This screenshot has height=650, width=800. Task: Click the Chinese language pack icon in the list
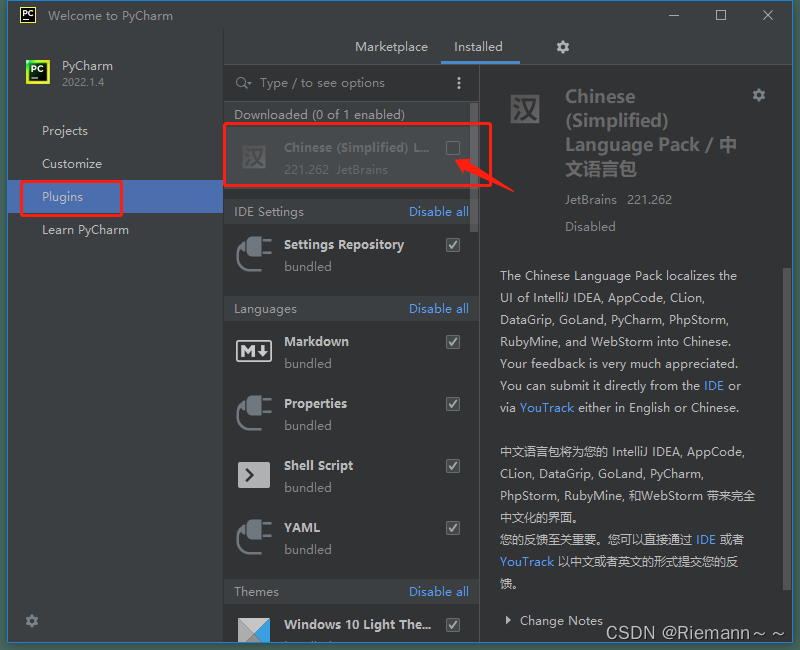click(x=254, y=157)
